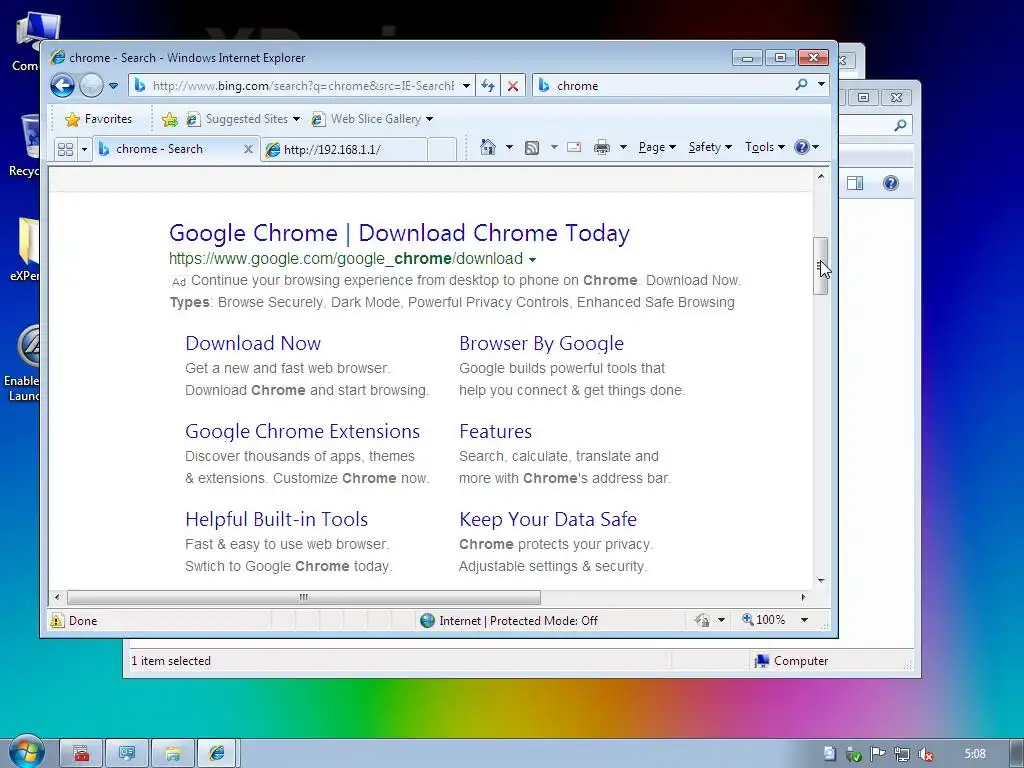Click Internet Protected Mode Off status
Viewport: 1024px width, 768px height.
tap(509, 620)
